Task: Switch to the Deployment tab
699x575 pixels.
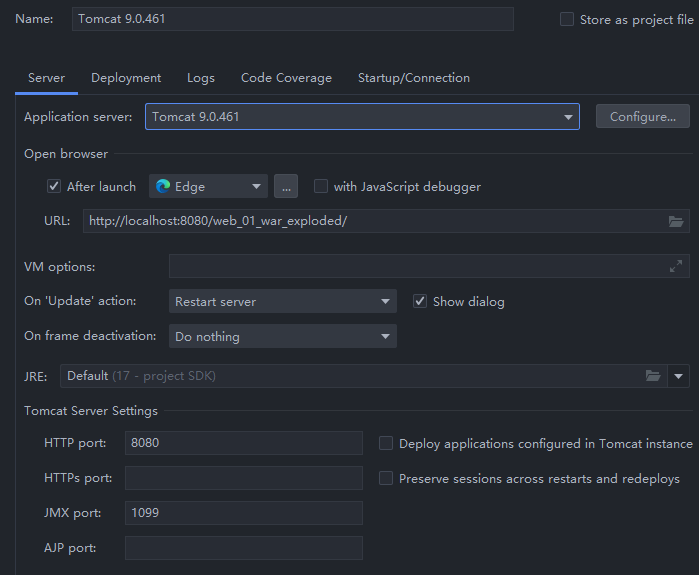Action: point(126,78)
